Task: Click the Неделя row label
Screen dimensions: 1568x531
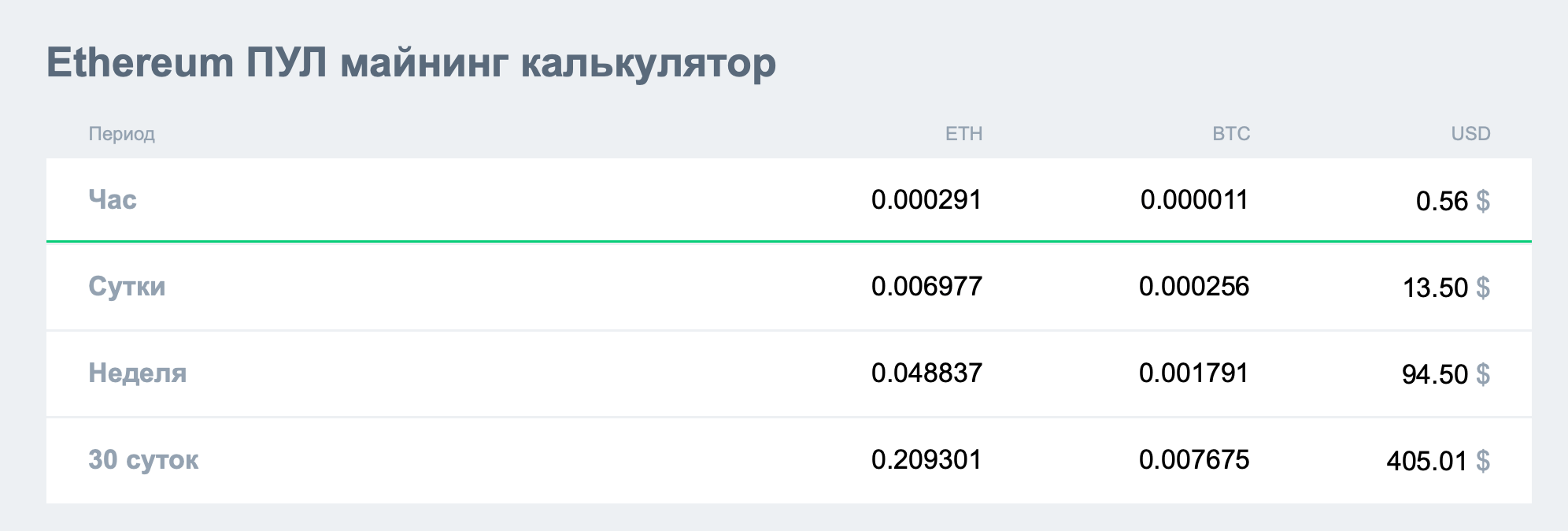Action: click(x=137, y=373)
